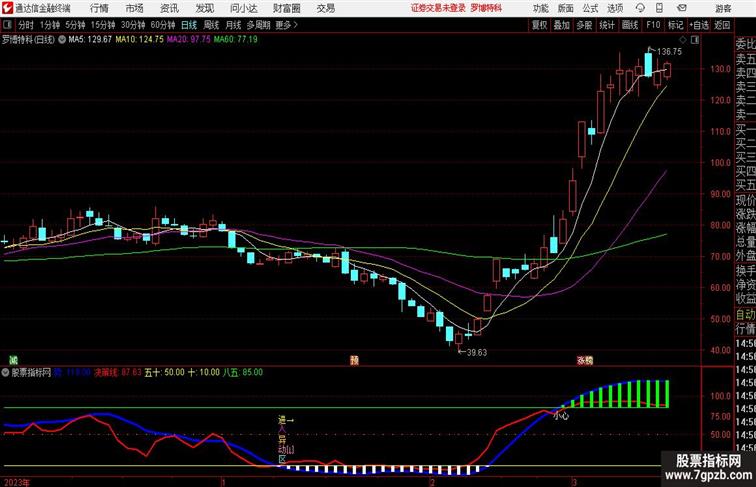Image resolution: width=756 pixels, height=487 pixels.
Task: Switch to 1分钟 period tab
Action: 50,25
